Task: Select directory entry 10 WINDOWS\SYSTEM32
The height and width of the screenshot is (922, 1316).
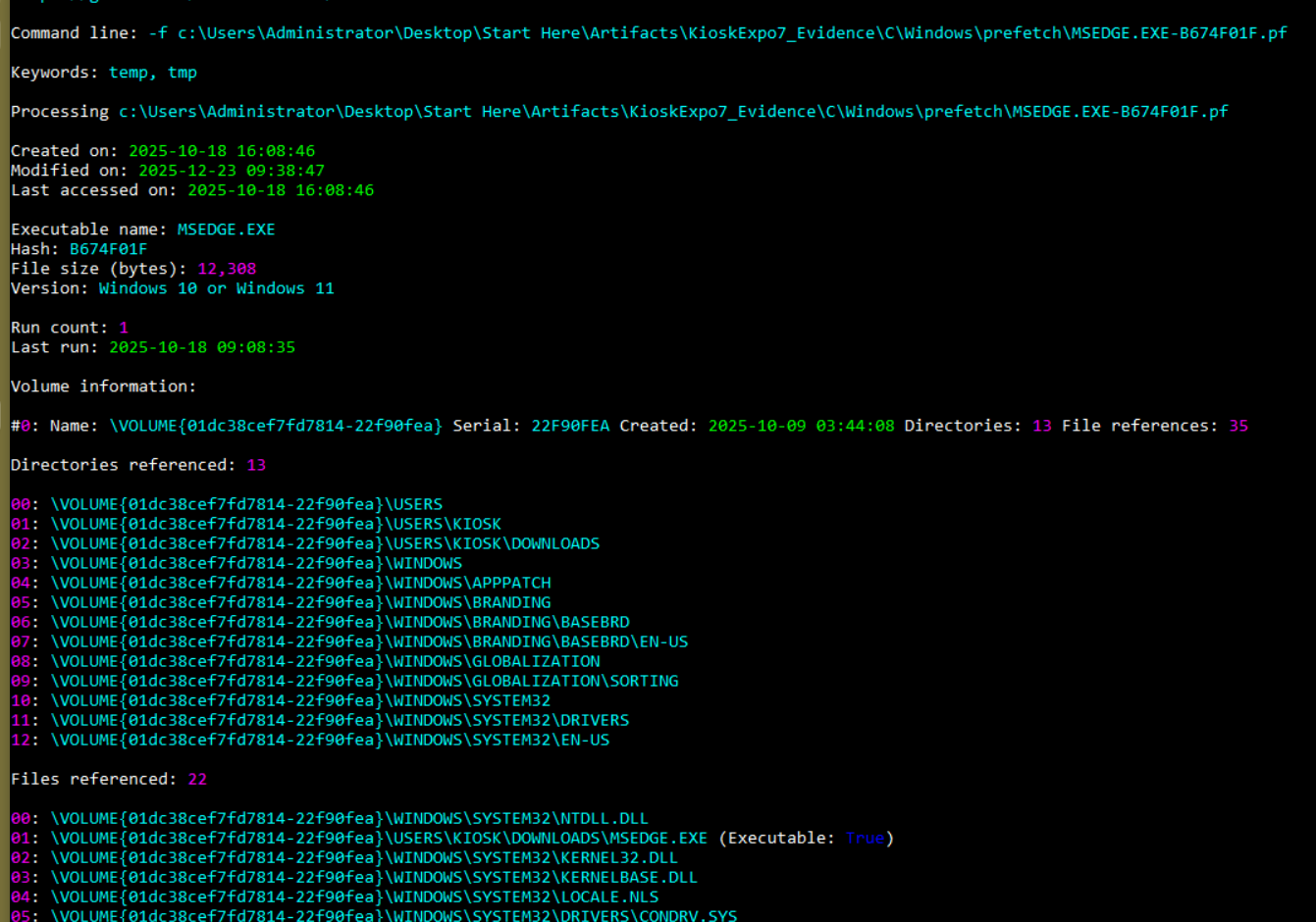Action: pos(281,700)
